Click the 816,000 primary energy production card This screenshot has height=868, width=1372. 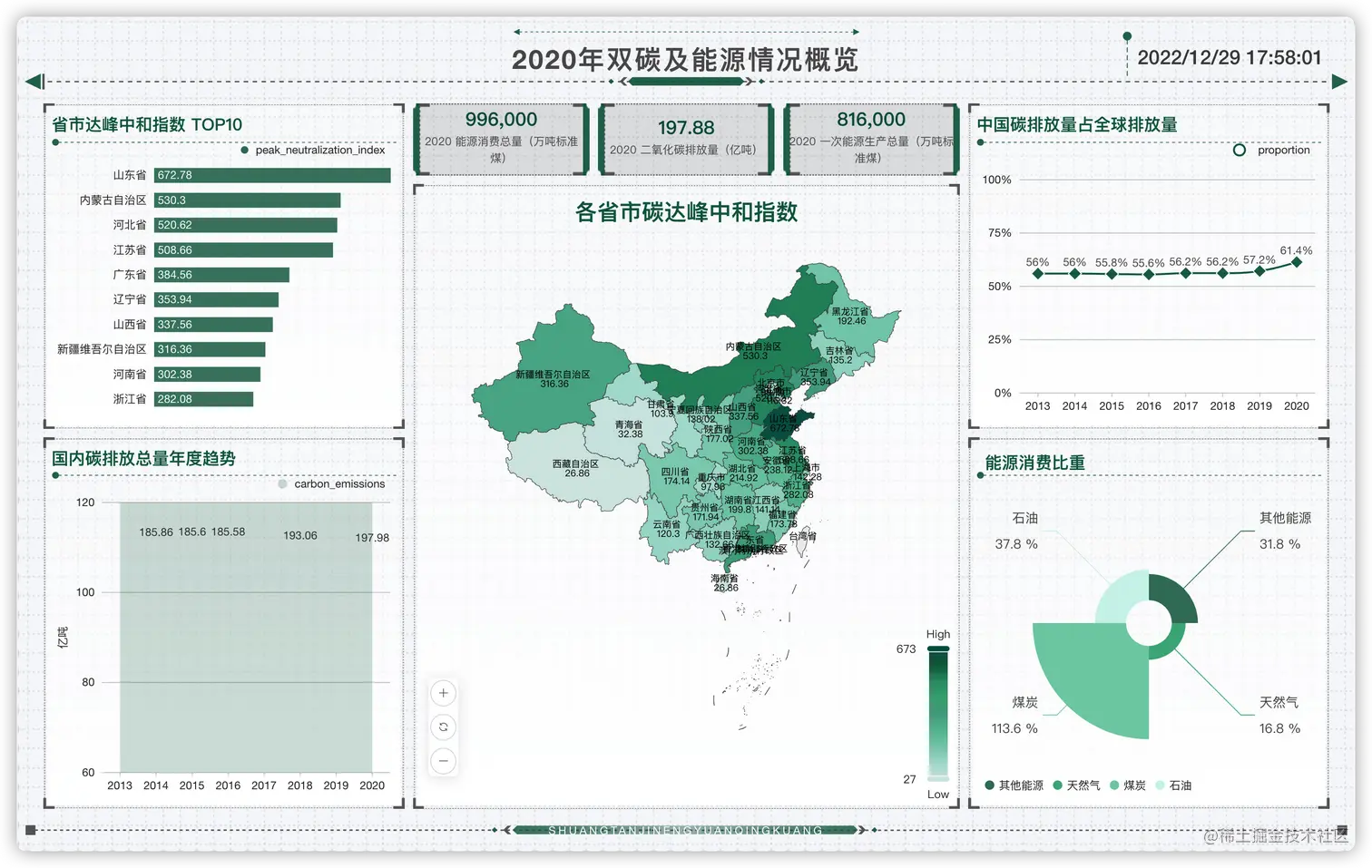[871, 139]
